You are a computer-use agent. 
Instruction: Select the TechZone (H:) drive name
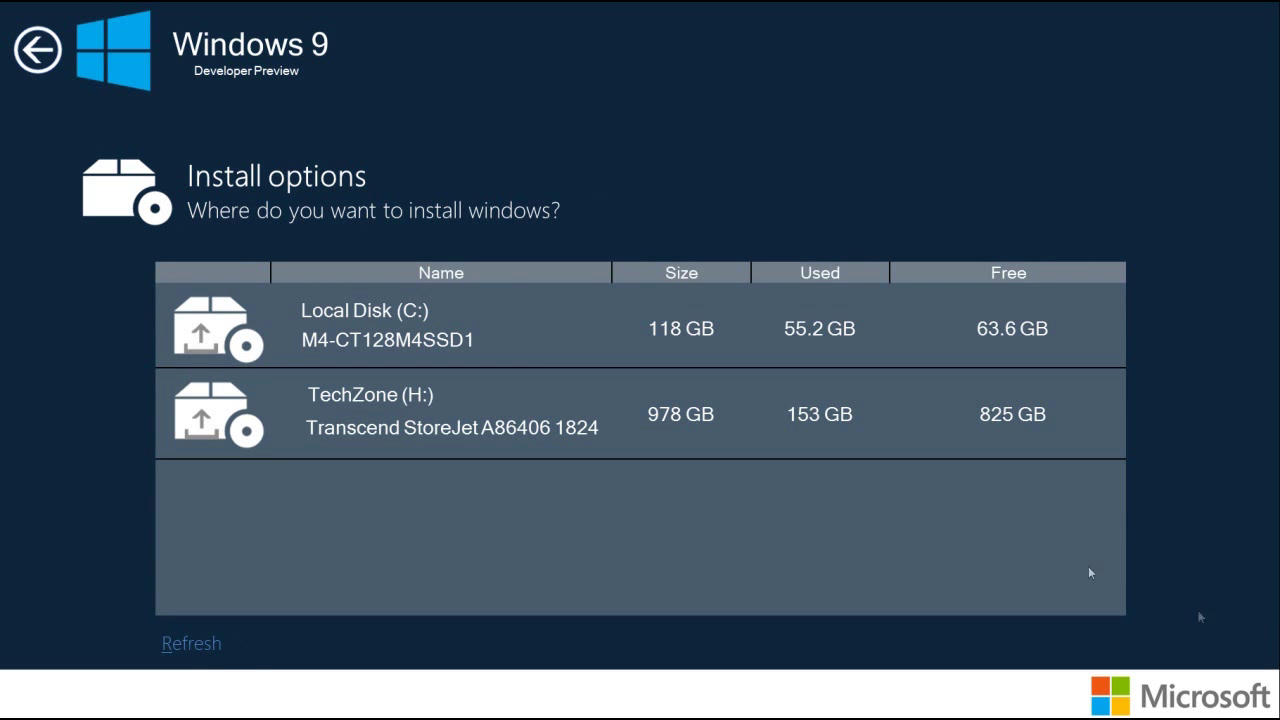tap(371, 395)
